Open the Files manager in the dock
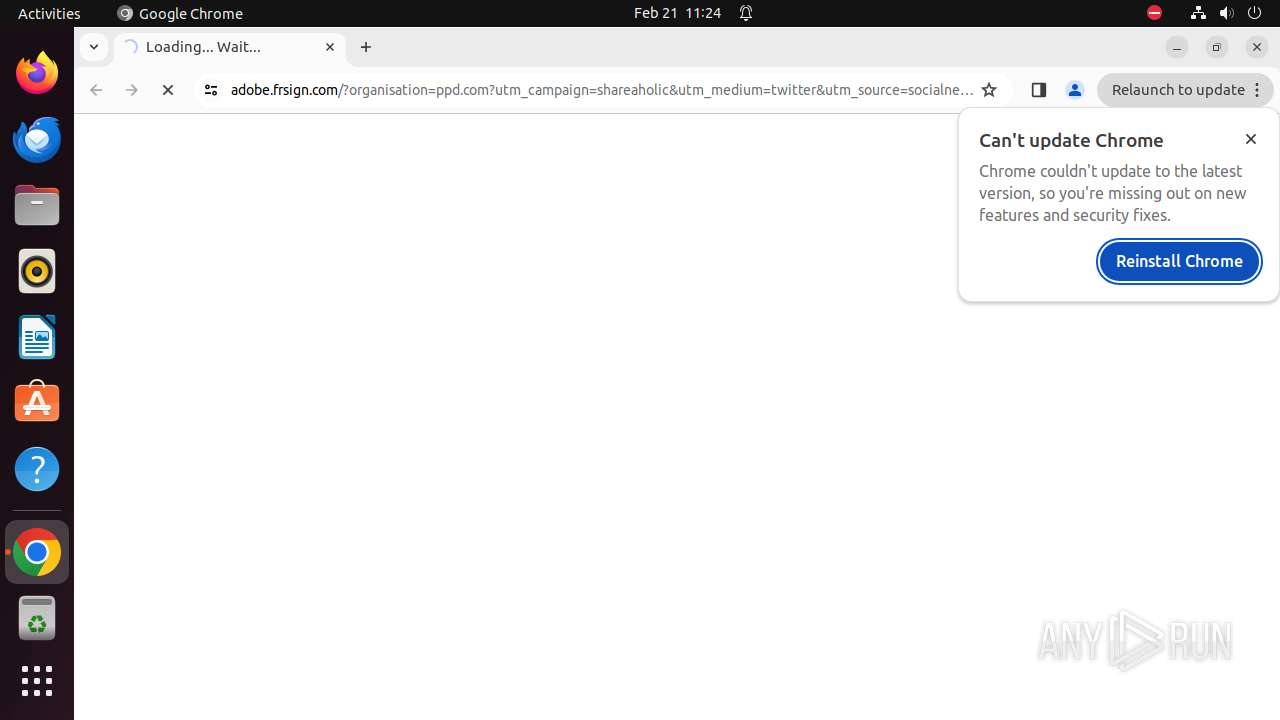The width and height of the screenshot is (1280, 720). coord(37,205)
